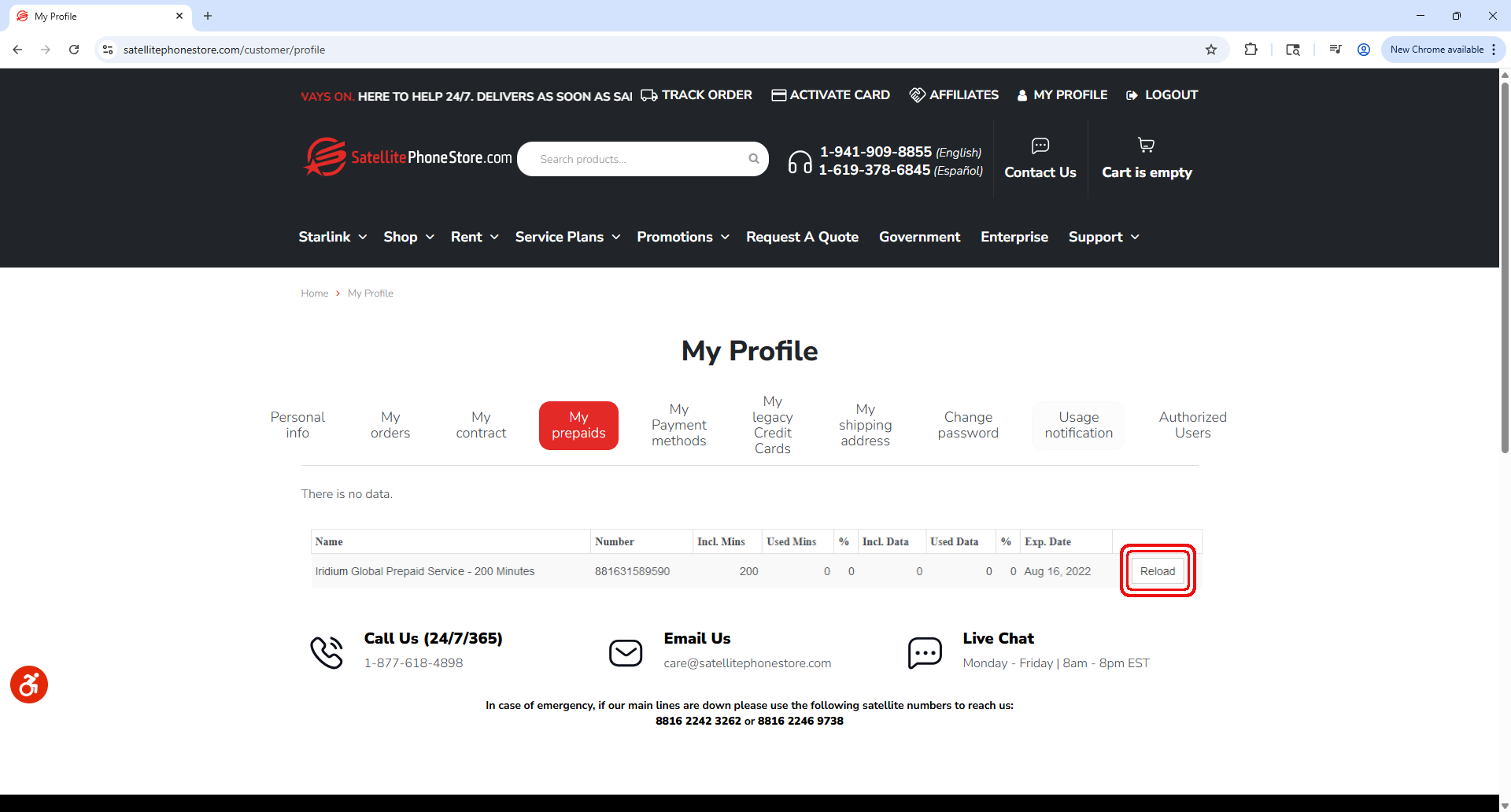Expand the Shop dropdown

click(408, 237)
